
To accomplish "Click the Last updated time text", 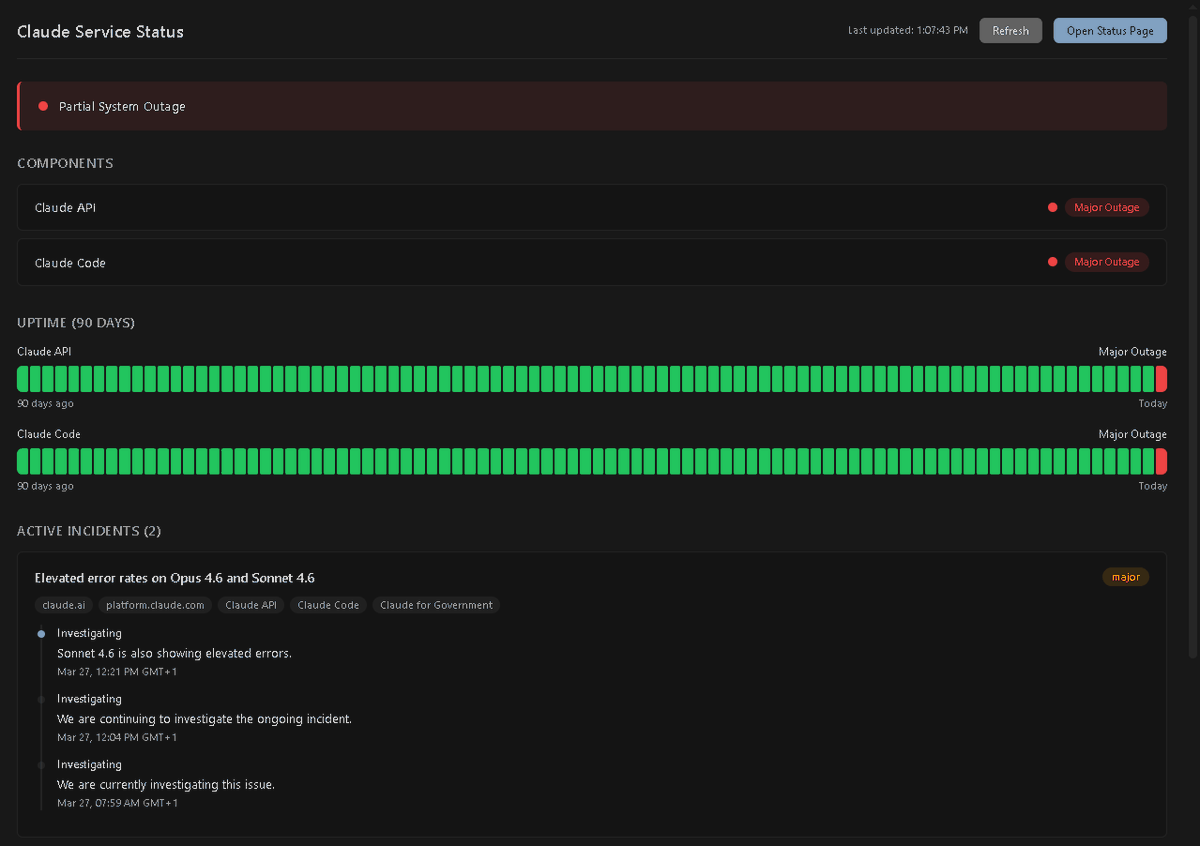I will pos(908,31).
